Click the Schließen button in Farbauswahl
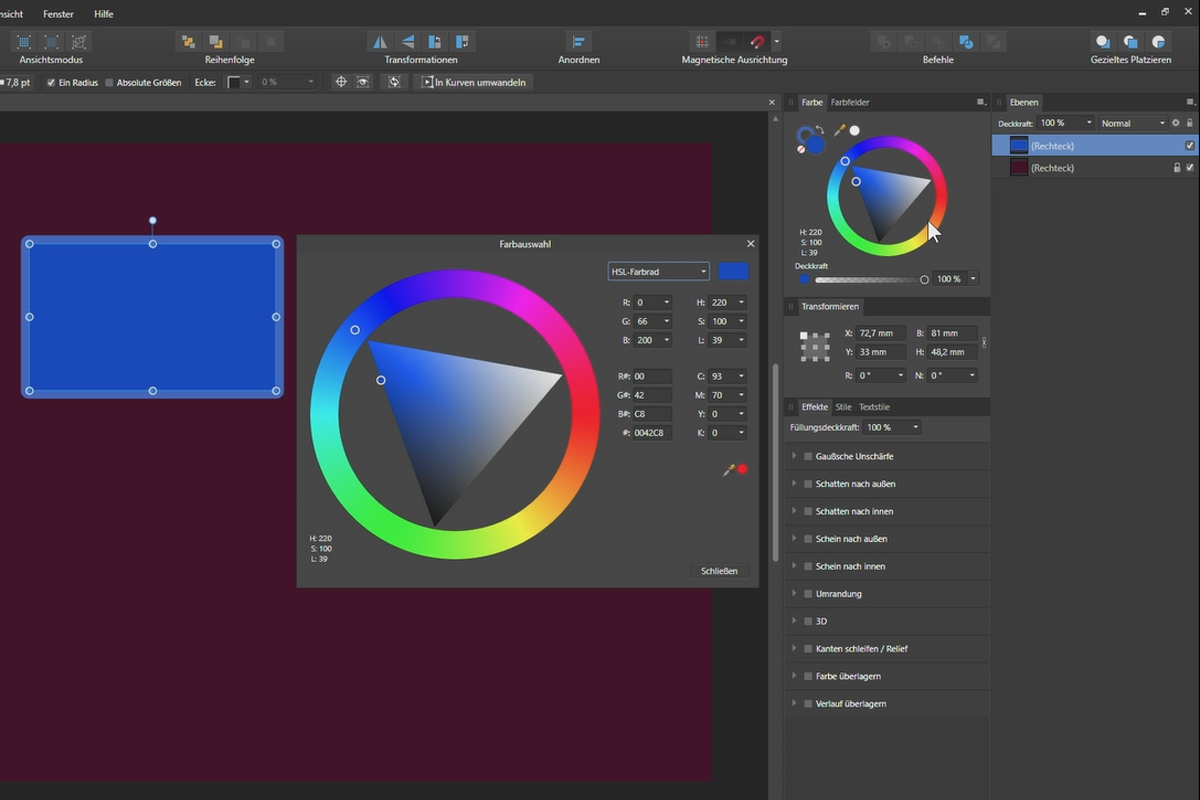Image resolution: width=1200 pixels, height=800 pixels. click(x=720, y=570)
